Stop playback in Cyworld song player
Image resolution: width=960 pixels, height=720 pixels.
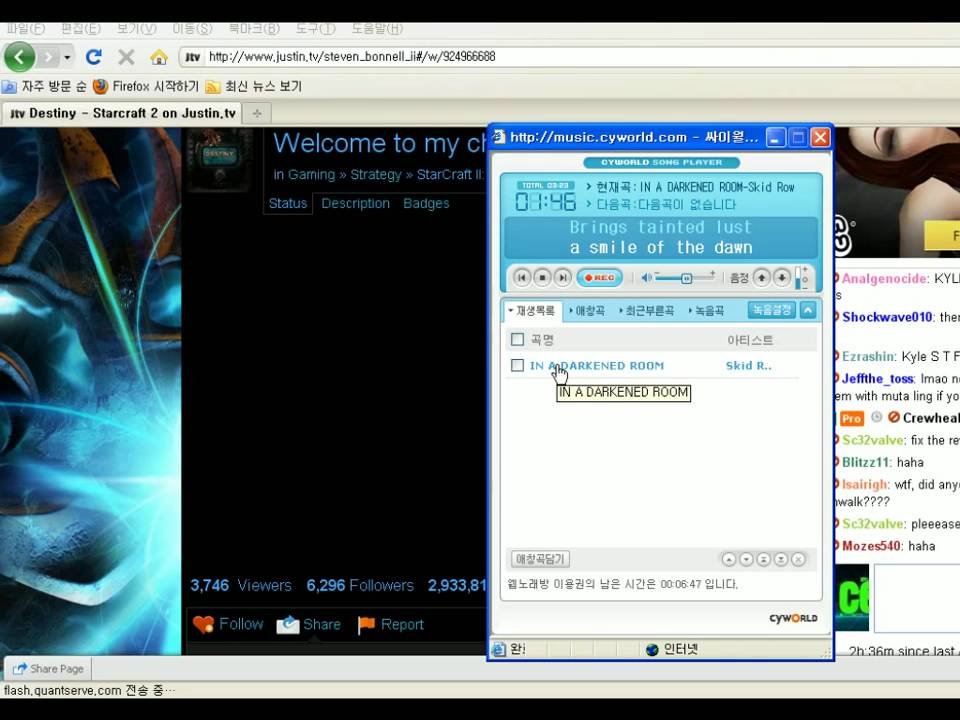click(x=542, y=278)
